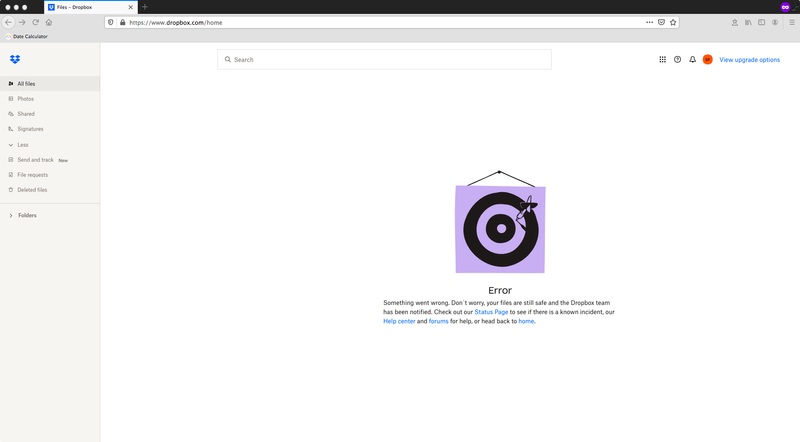
Task: Open page actions three-dot menu in address bar
Action: point(648,22)
